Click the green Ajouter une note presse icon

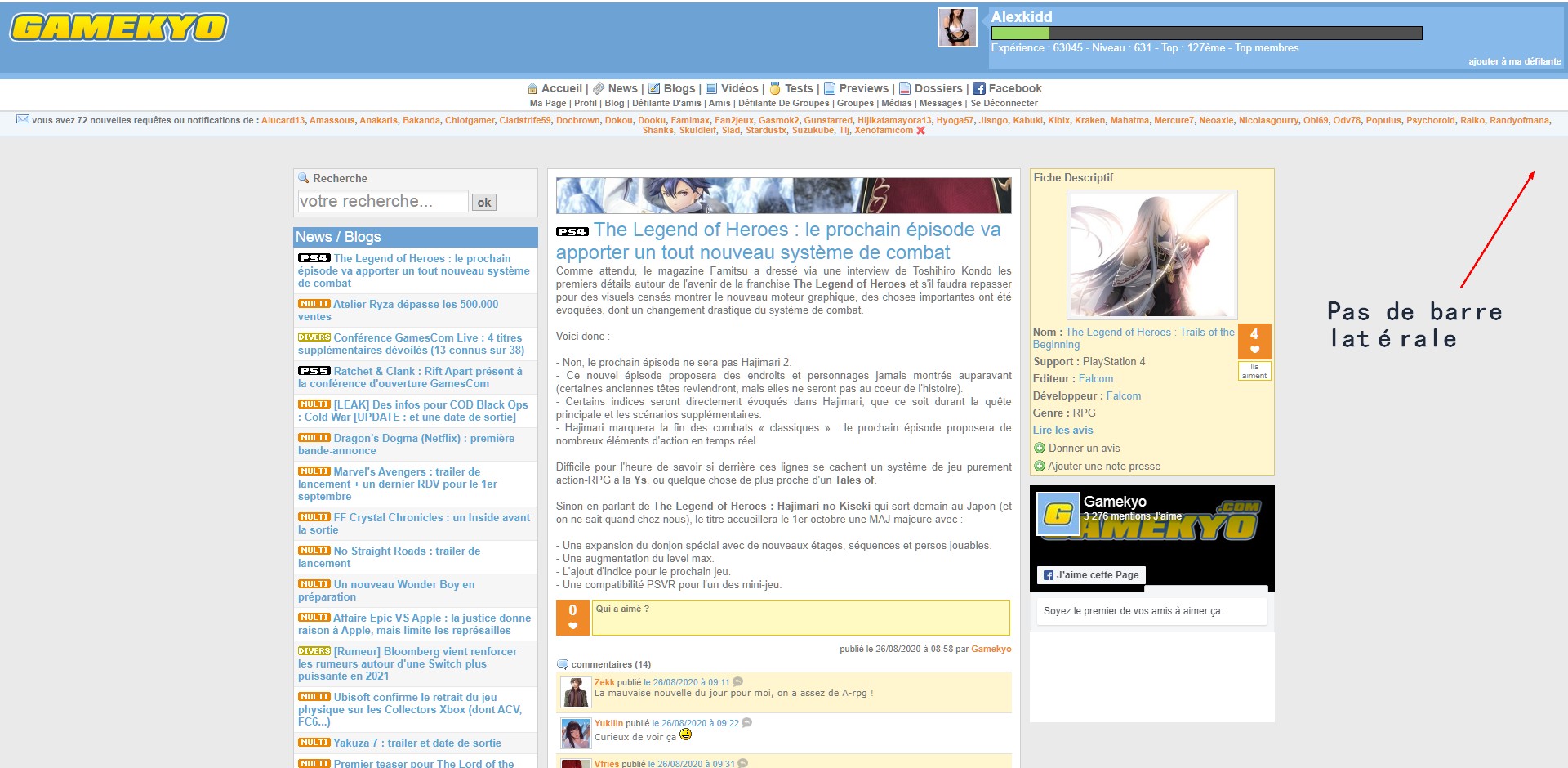click(1040, 466)
